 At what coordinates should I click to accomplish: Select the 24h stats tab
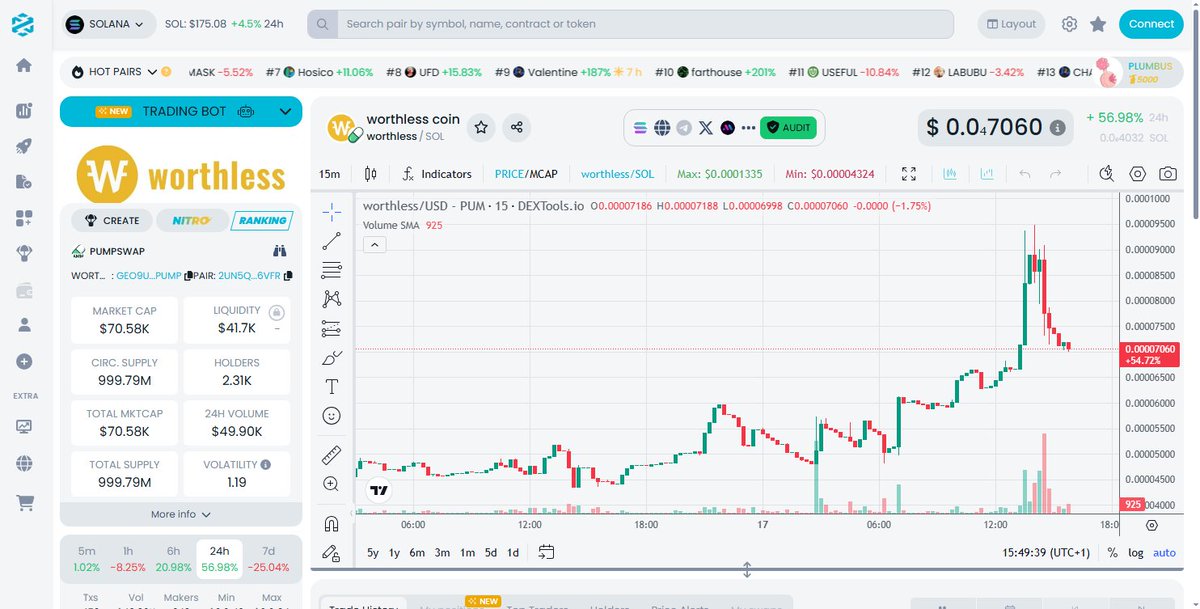(220, 558)
